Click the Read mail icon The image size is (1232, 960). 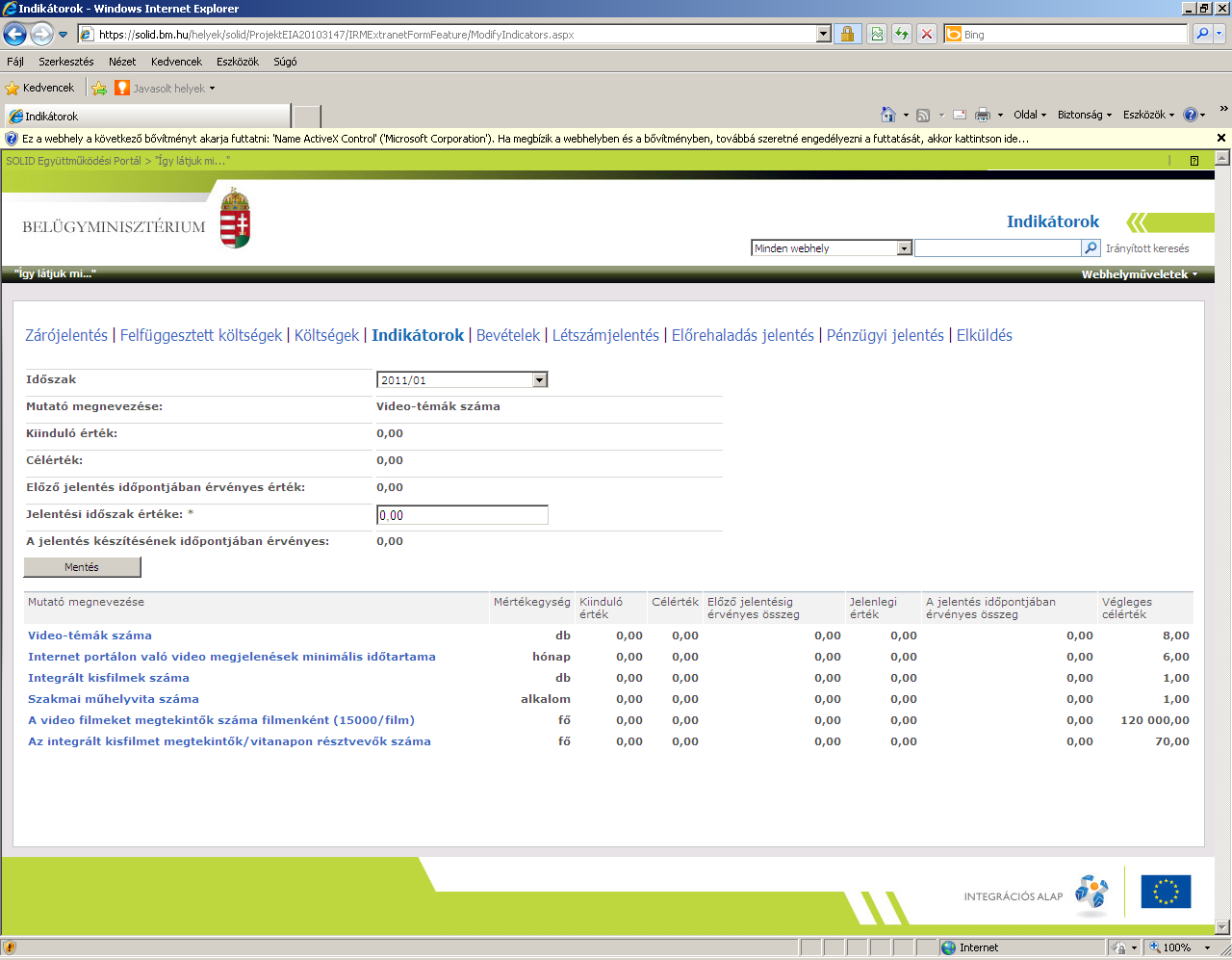coord(960,115)
